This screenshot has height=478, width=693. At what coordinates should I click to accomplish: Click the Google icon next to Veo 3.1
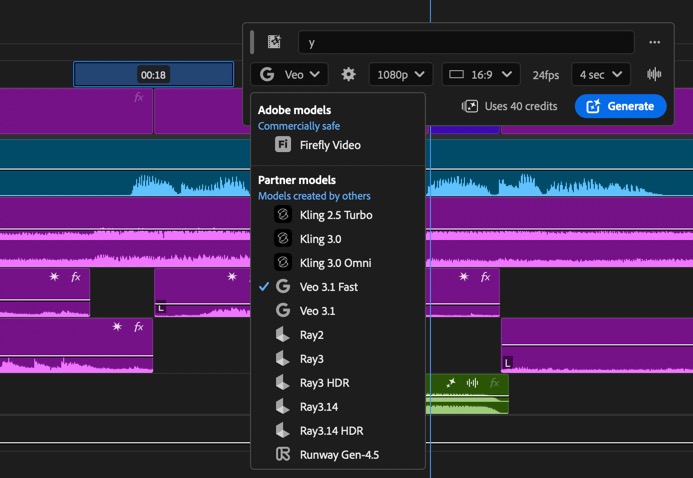point(283,311)
